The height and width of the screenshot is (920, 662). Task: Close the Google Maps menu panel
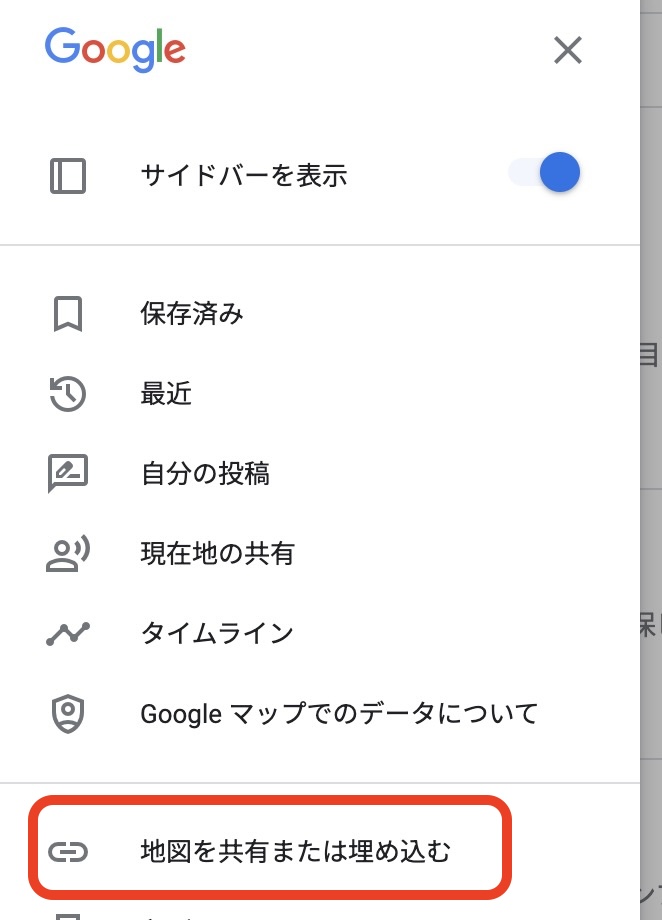click(568, 50)
